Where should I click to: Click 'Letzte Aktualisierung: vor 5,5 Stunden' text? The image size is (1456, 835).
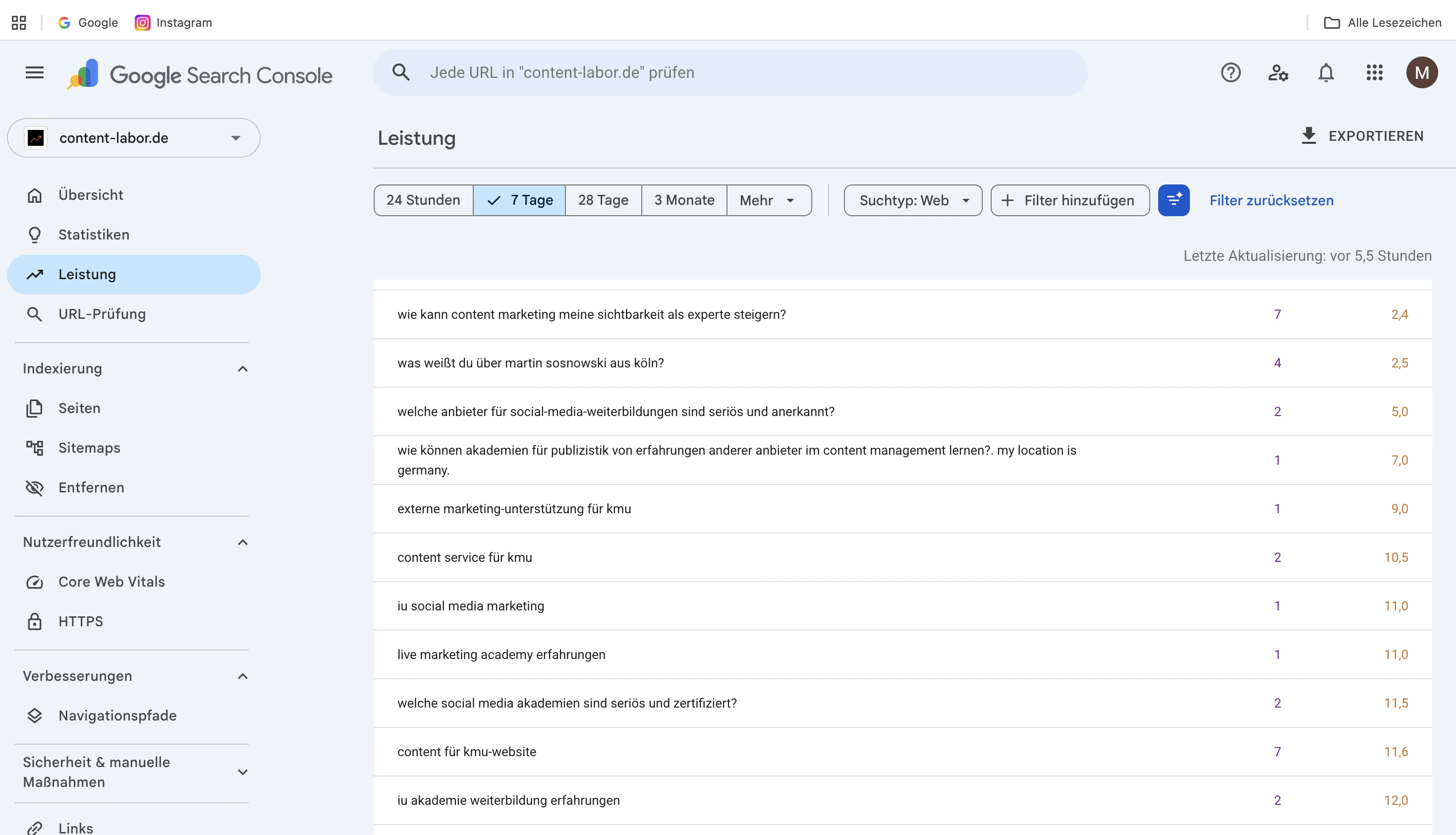(1308, 256)
